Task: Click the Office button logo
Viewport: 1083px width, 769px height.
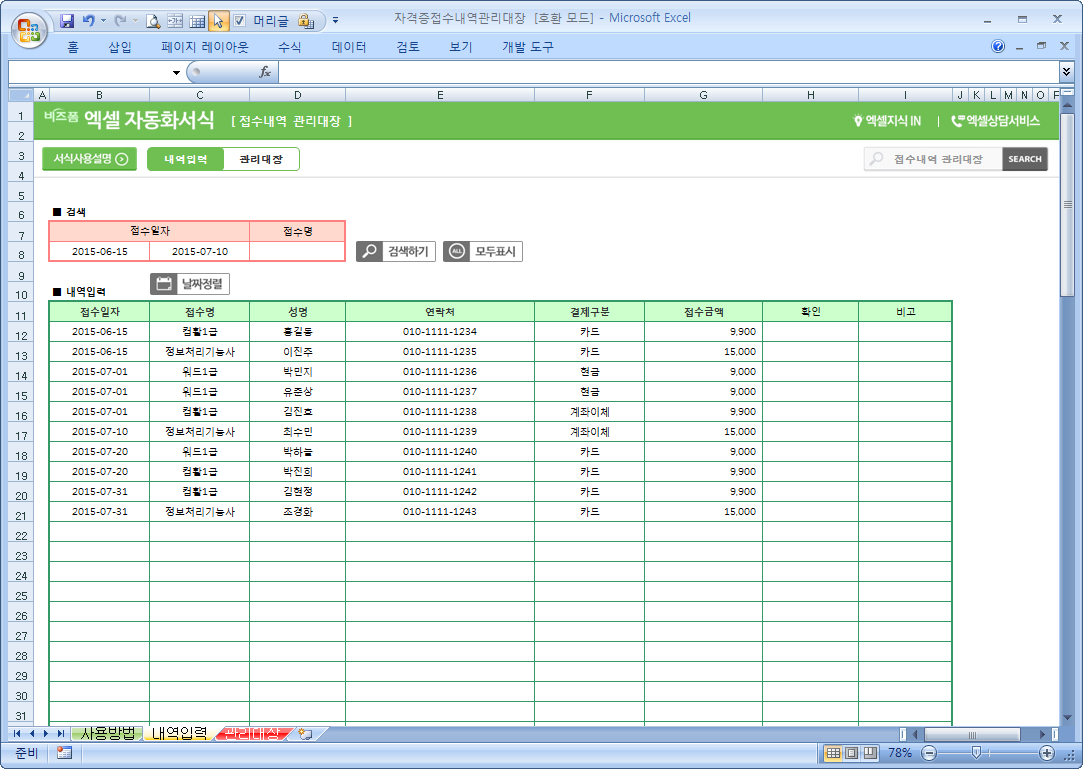Action: click(28, 26)
